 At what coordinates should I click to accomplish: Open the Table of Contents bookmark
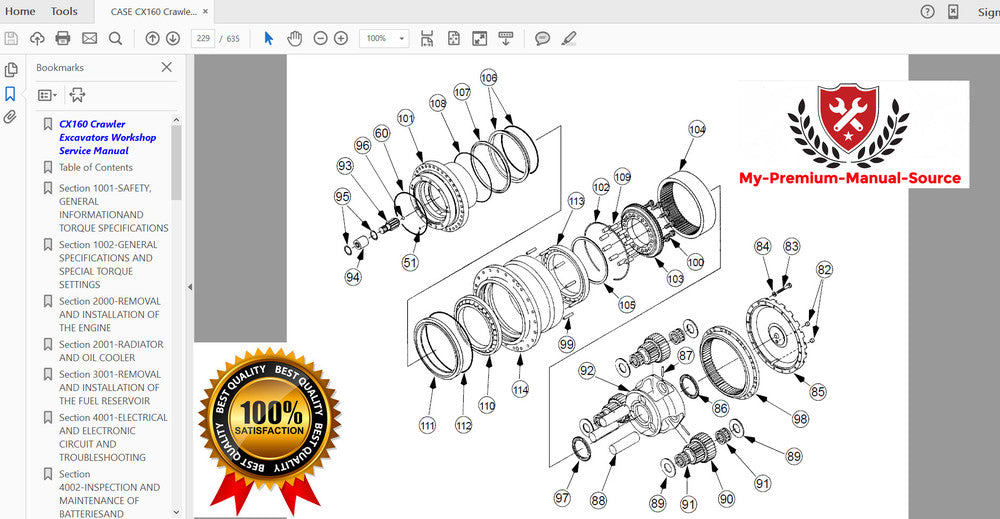point(96,168)
